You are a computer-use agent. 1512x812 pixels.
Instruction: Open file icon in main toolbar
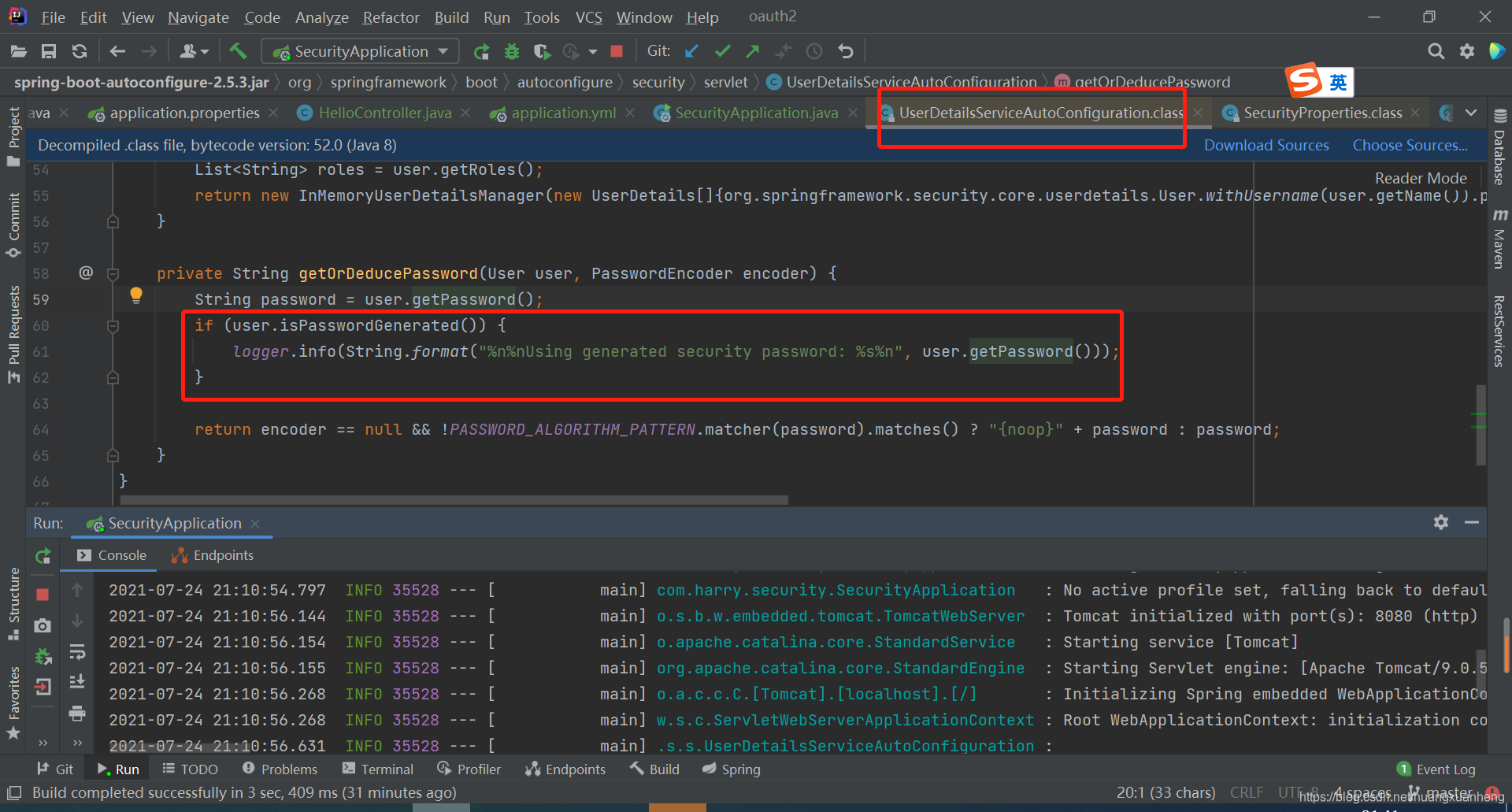[x=19, y=51]
